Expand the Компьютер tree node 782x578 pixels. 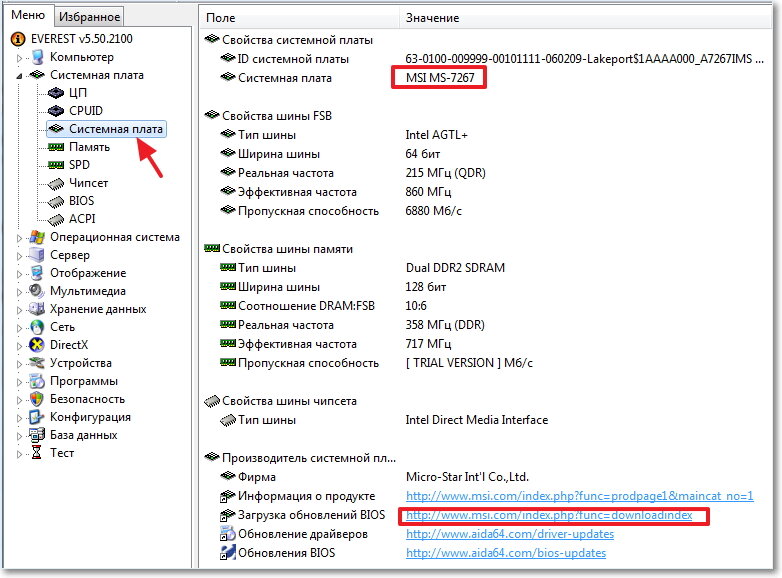coord(19,58)
